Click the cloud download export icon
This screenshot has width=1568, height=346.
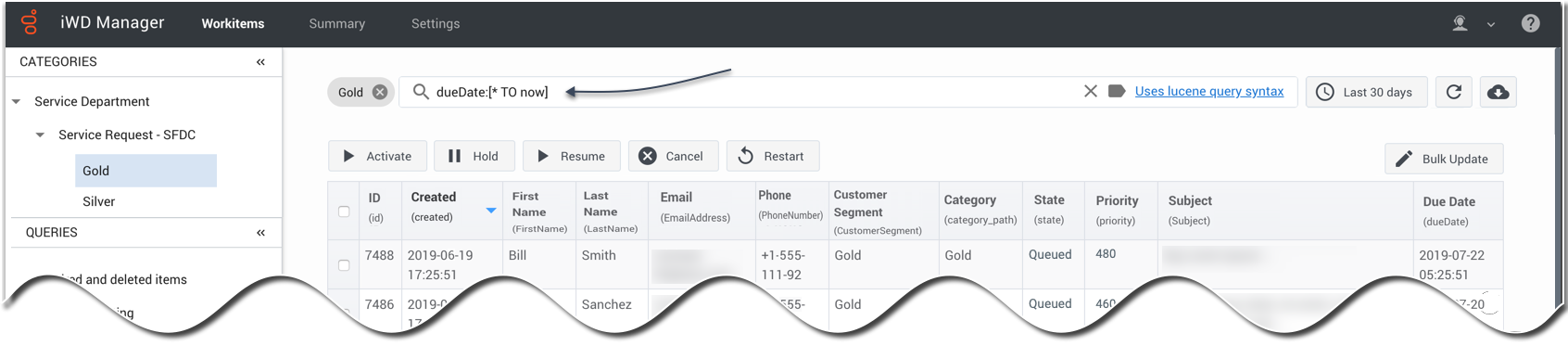tap(1498, 92)
